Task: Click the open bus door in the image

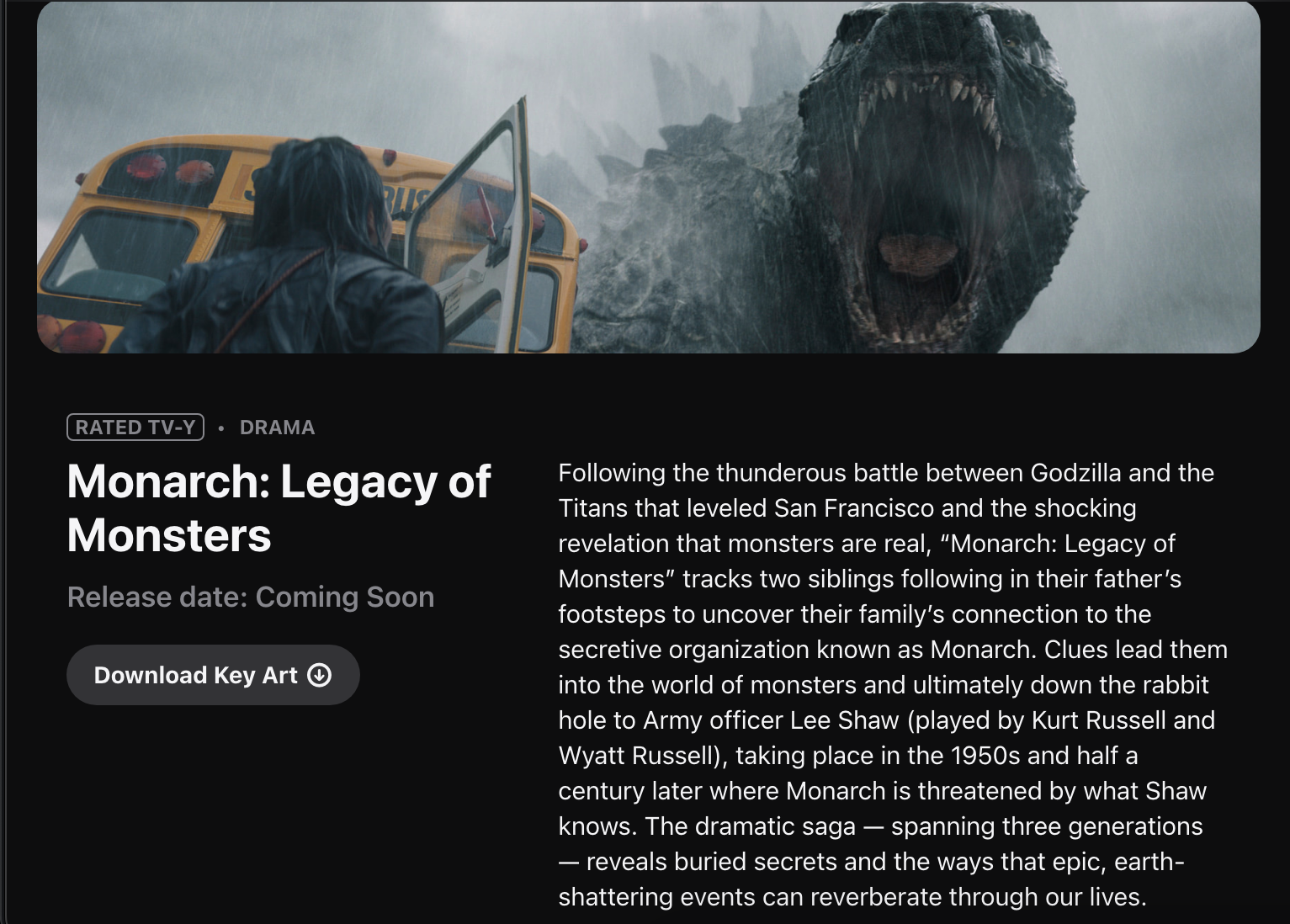Action: coord(471,227)
